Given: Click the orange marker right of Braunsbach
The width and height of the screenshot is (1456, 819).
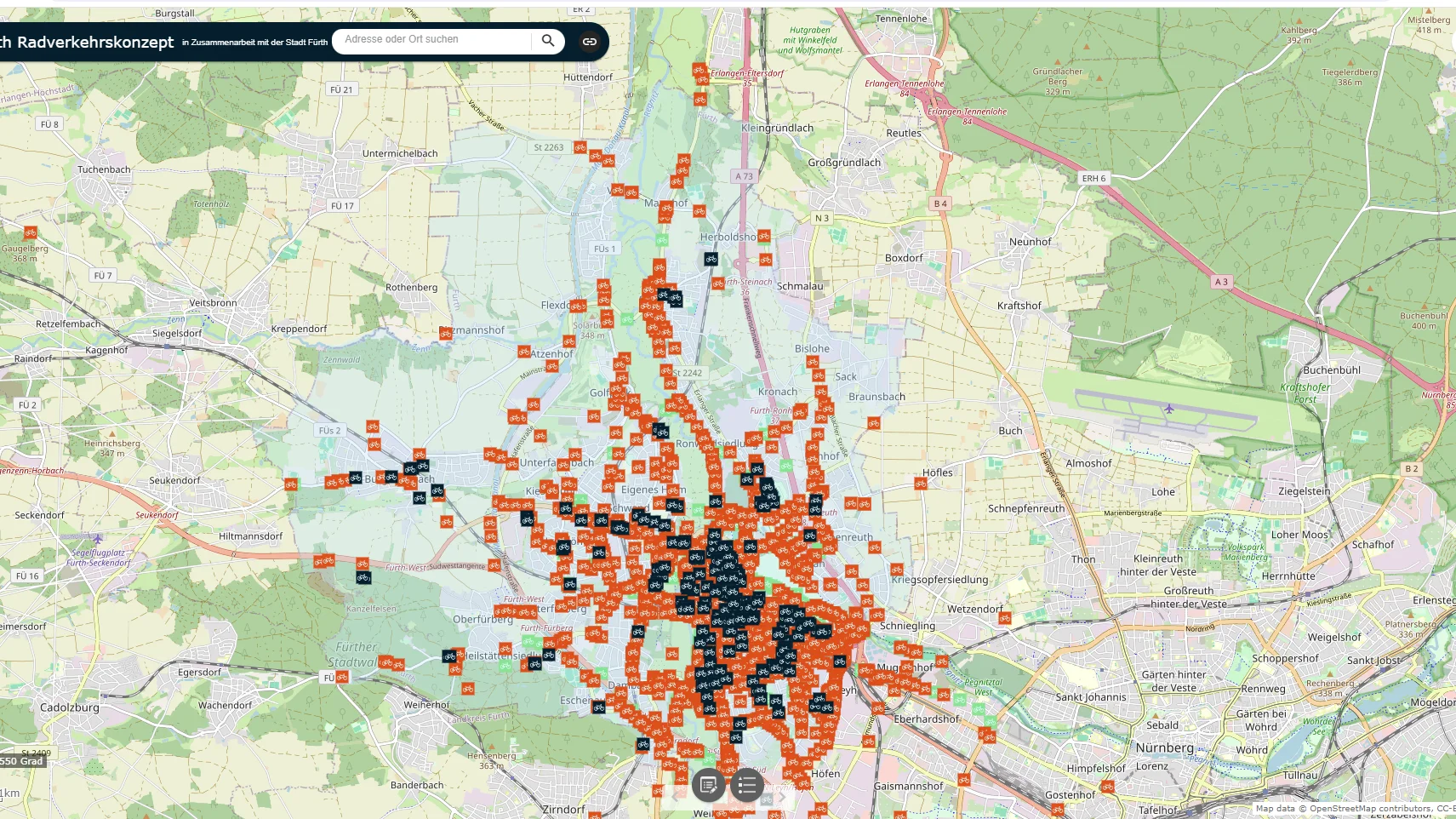Looking at the screenshot, I should pos(874,422).
